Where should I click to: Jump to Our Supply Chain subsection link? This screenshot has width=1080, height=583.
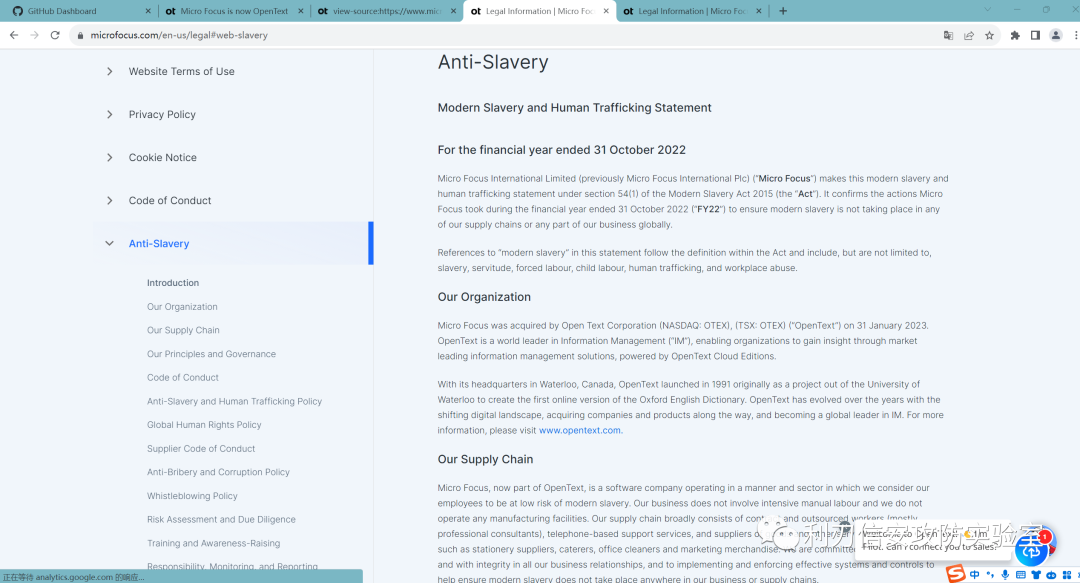point(183,330)
